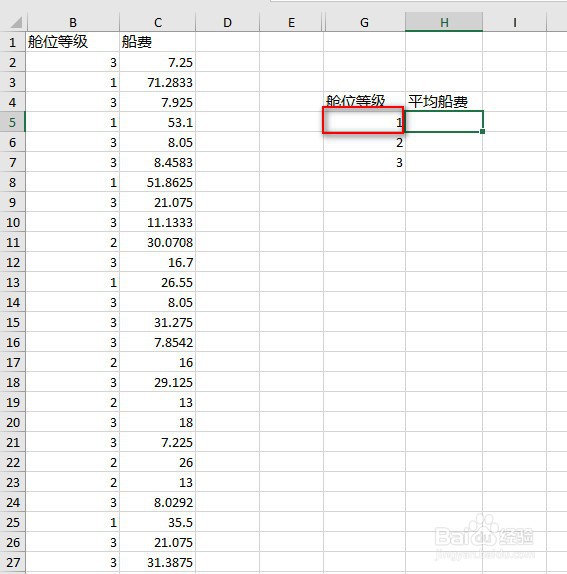The image size is (567, 574).
Task: Click fare value 7.925
Action: (x=158, y=102)
